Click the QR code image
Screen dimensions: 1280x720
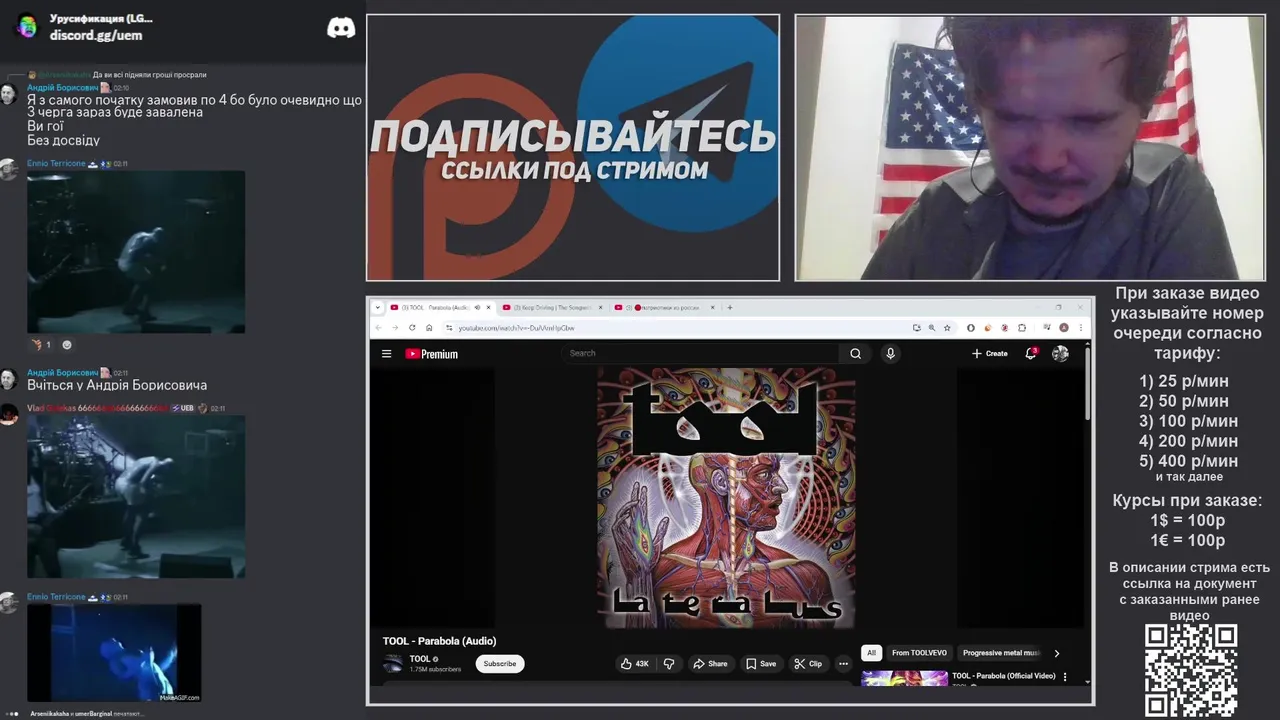(x=1191, y=670)
